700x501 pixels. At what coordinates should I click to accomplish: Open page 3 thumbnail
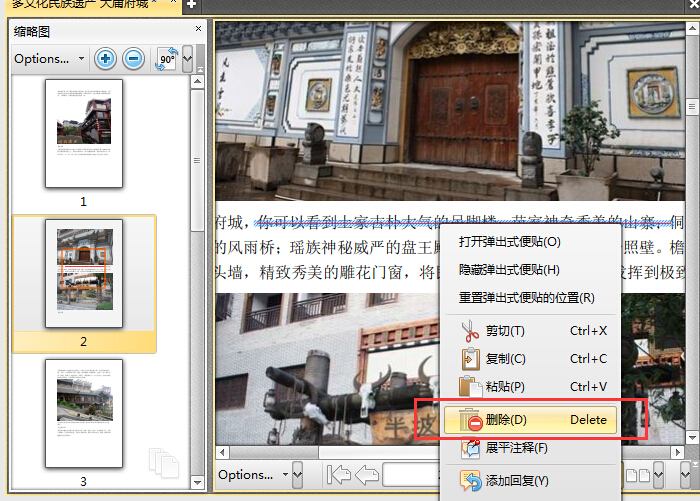[x=84, y=413]
